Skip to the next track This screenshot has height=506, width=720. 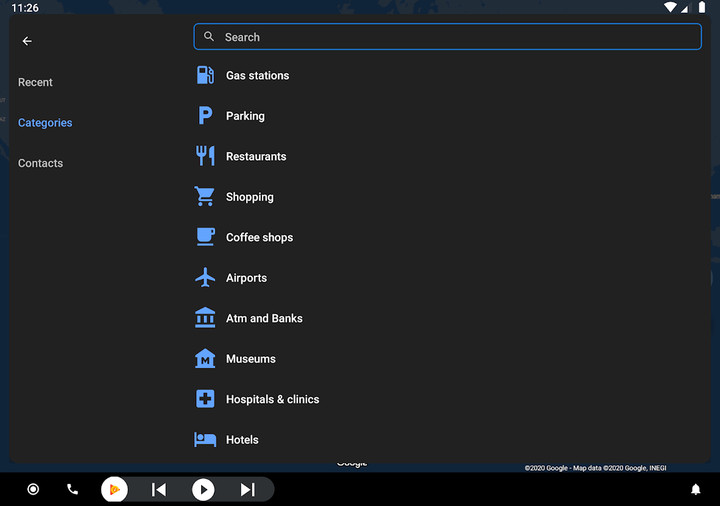click(x=247, y=489)
